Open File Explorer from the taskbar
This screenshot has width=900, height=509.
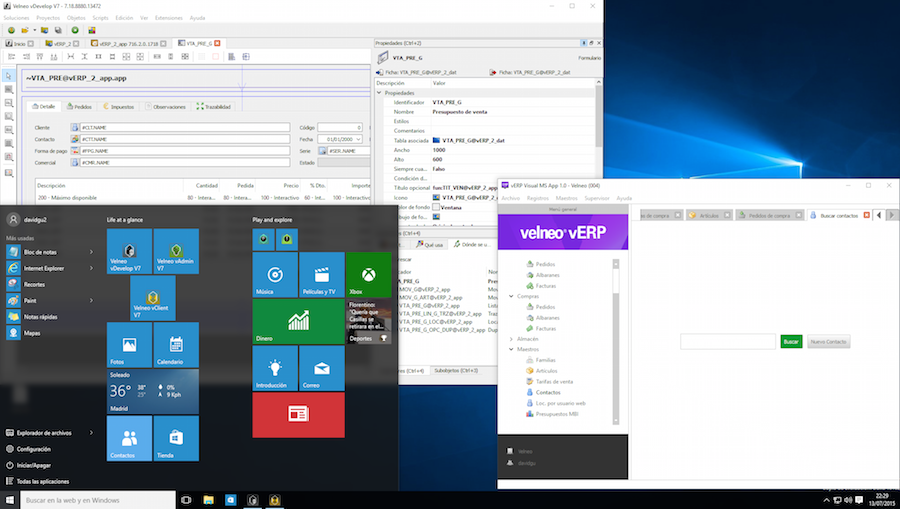pyautogui.click(x=208, y=500)
